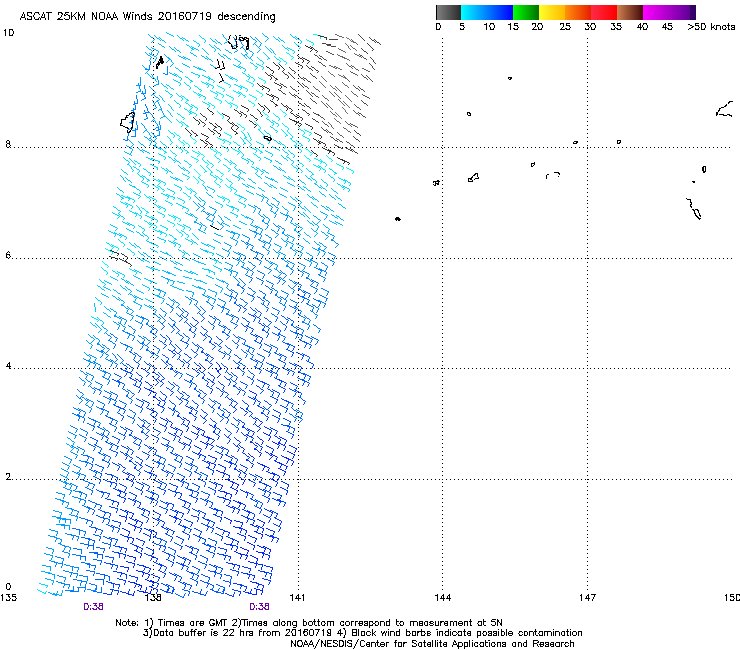Click the ">50 knots" color bar label
740x650 pixels.
711,27
